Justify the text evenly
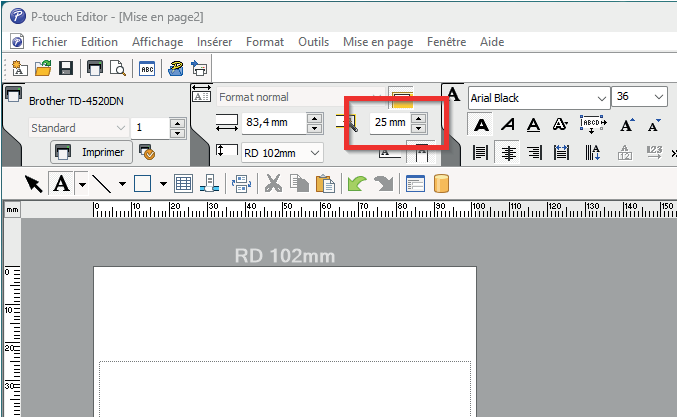The width and height of the screenshot is (677, 417). [561, 152]
